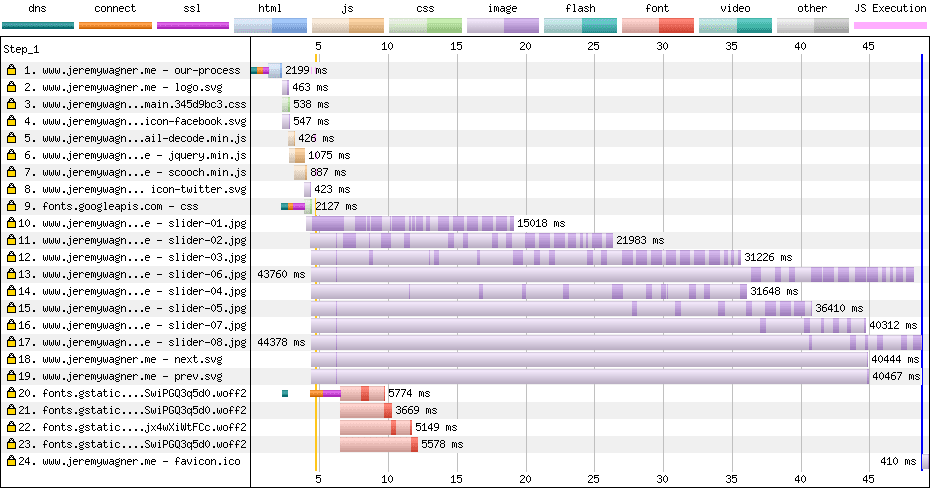Open the icon-facebook.svg request entry

pos(143,122)
